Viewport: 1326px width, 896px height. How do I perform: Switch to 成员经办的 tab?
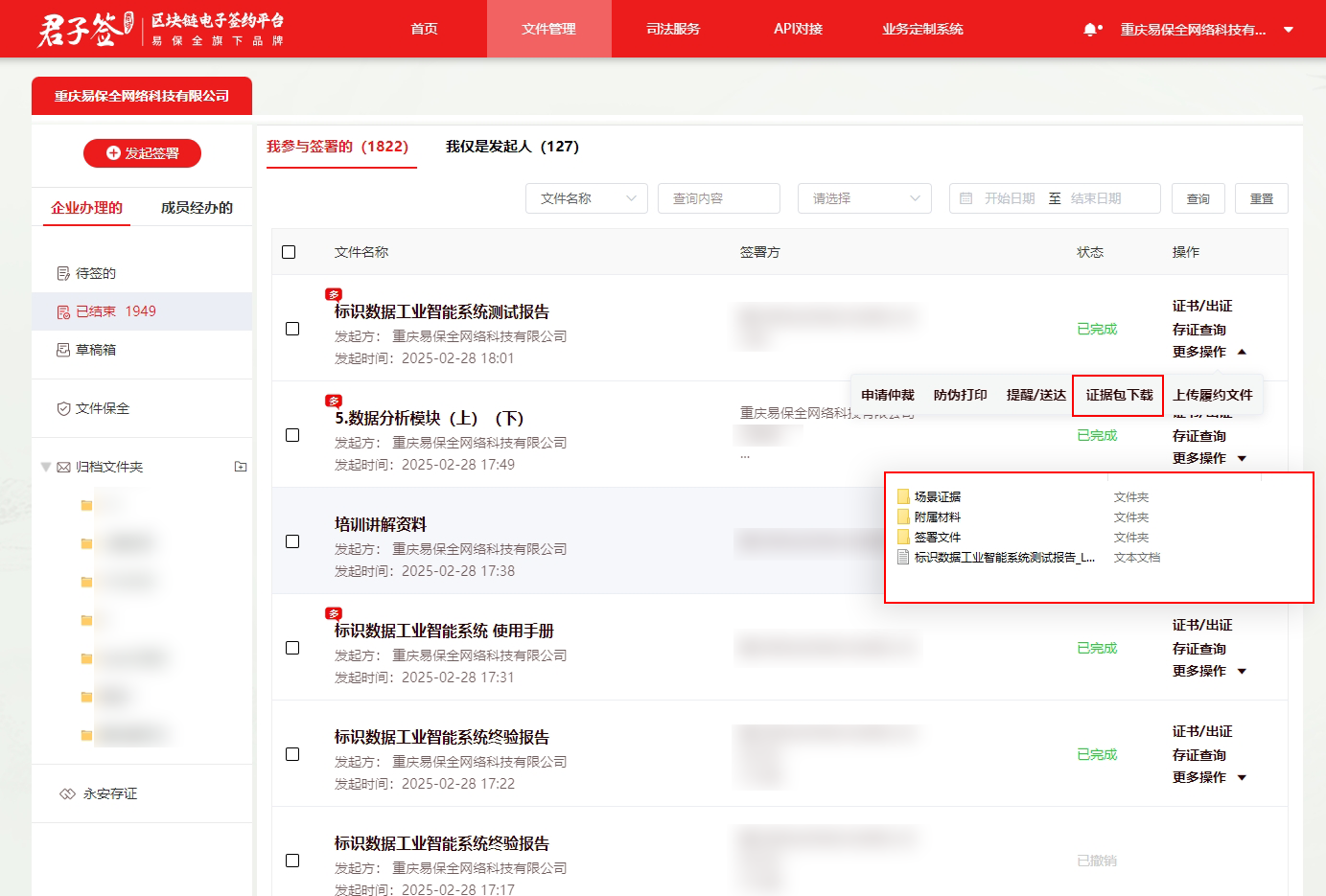point(197,207)
